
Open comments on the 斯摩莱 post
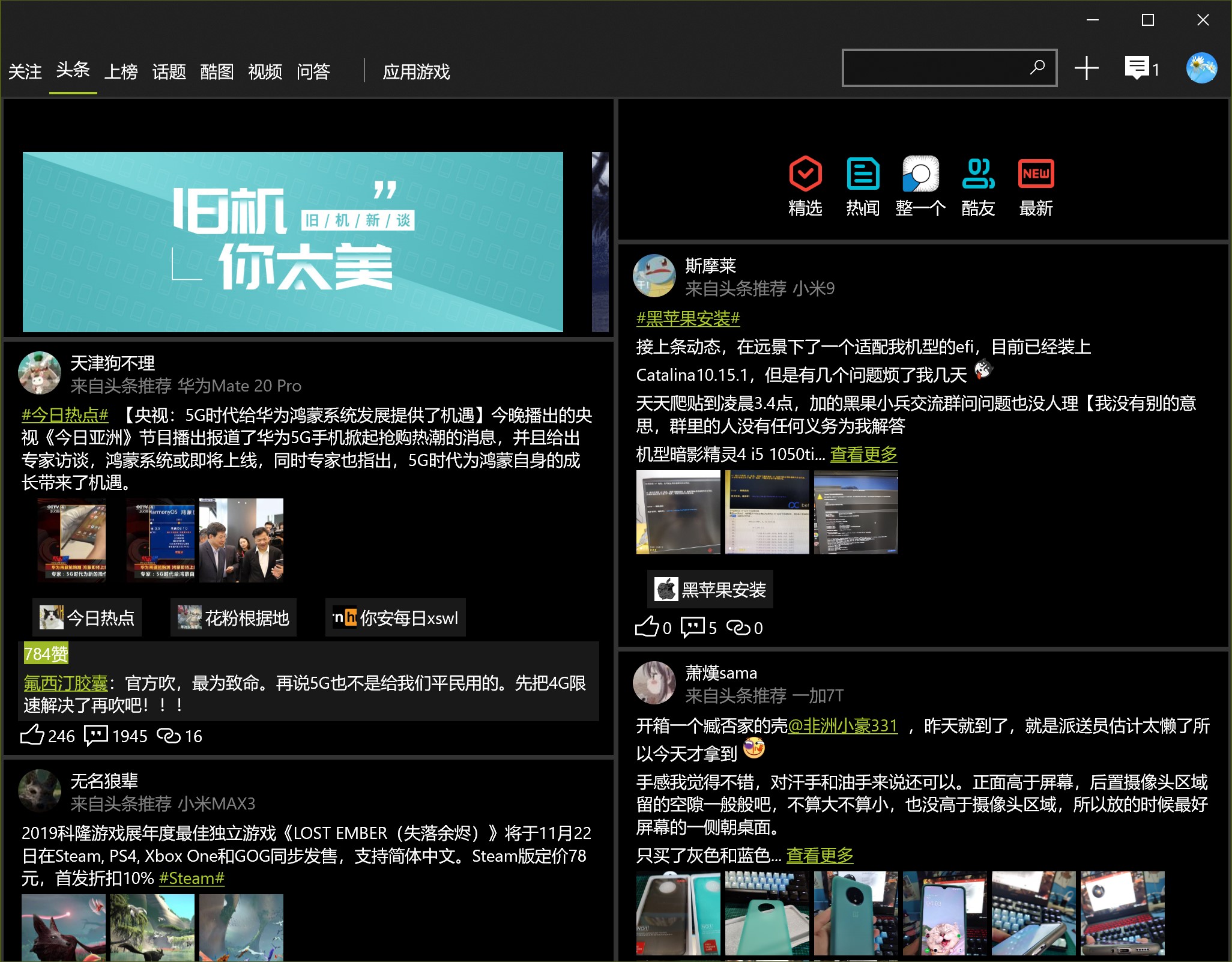(692, 627)
